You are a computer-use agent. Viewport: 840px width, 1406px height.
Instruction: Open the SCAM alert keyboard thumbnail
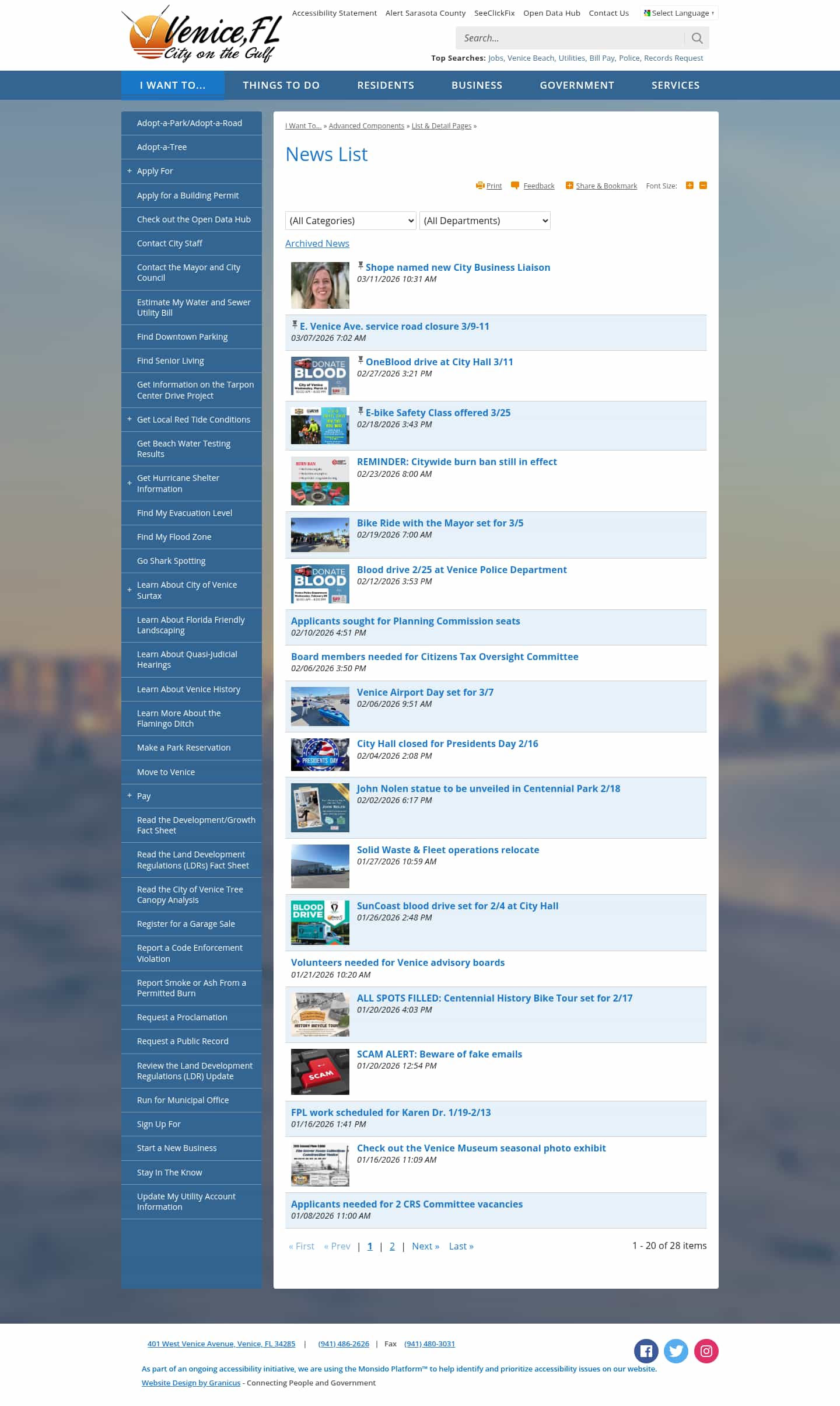[x=320, y=1072]
